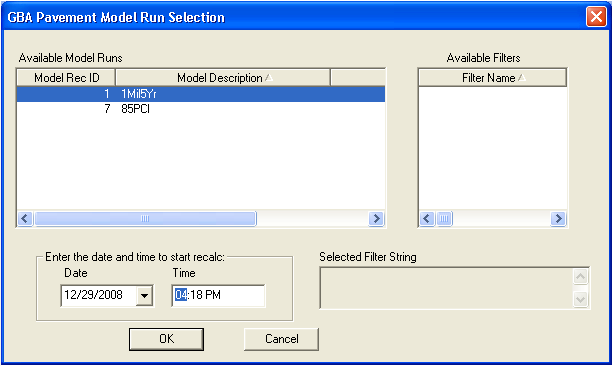613x366 pixels.
Task: Click the blank third column header in model runs
Action: [x=358, y=78]
